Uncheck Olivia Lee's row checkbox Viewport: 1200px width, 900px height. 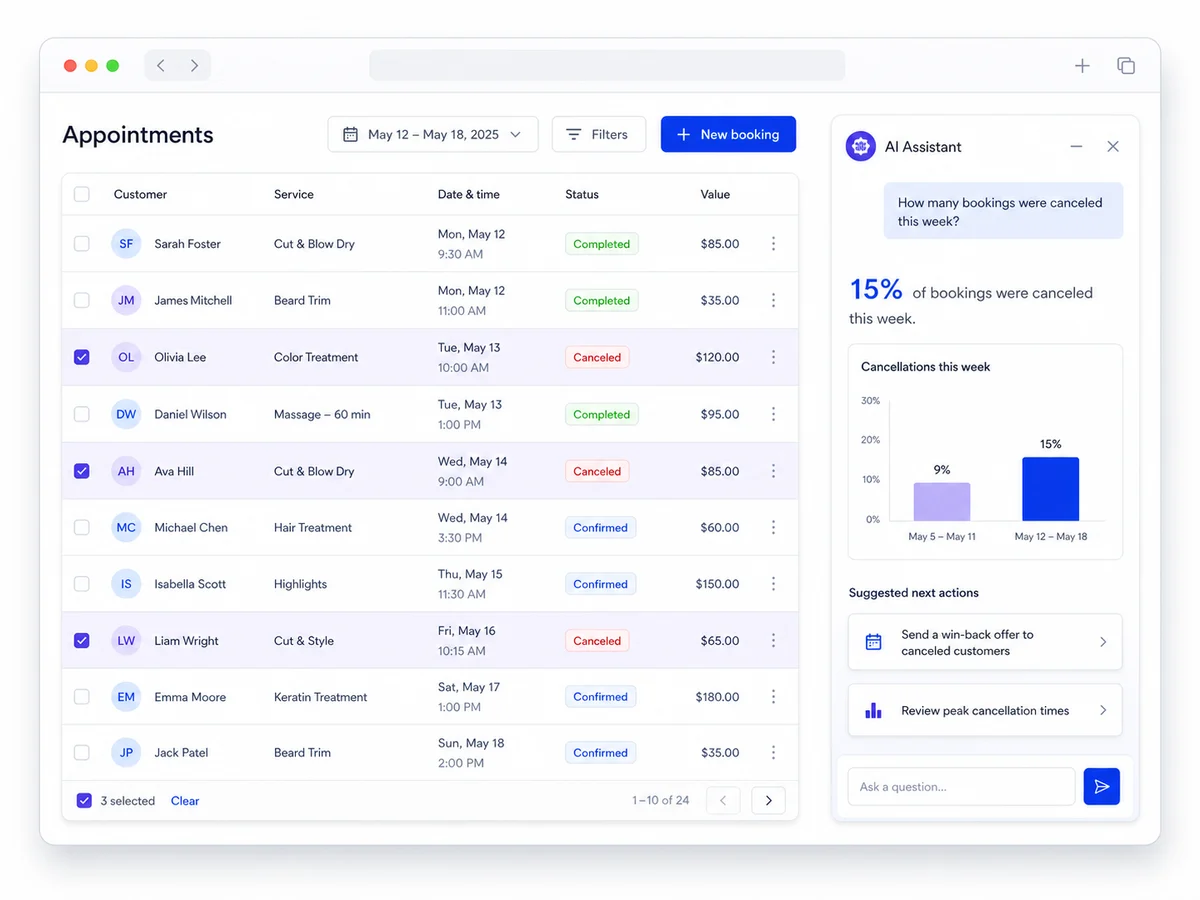click(x=82, y=357)
